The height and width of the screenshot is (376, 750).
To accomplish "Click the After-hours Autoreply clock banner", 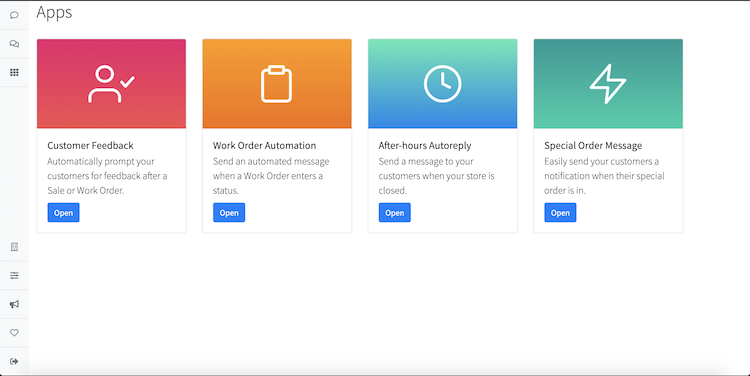I will (x=442, y=84).
